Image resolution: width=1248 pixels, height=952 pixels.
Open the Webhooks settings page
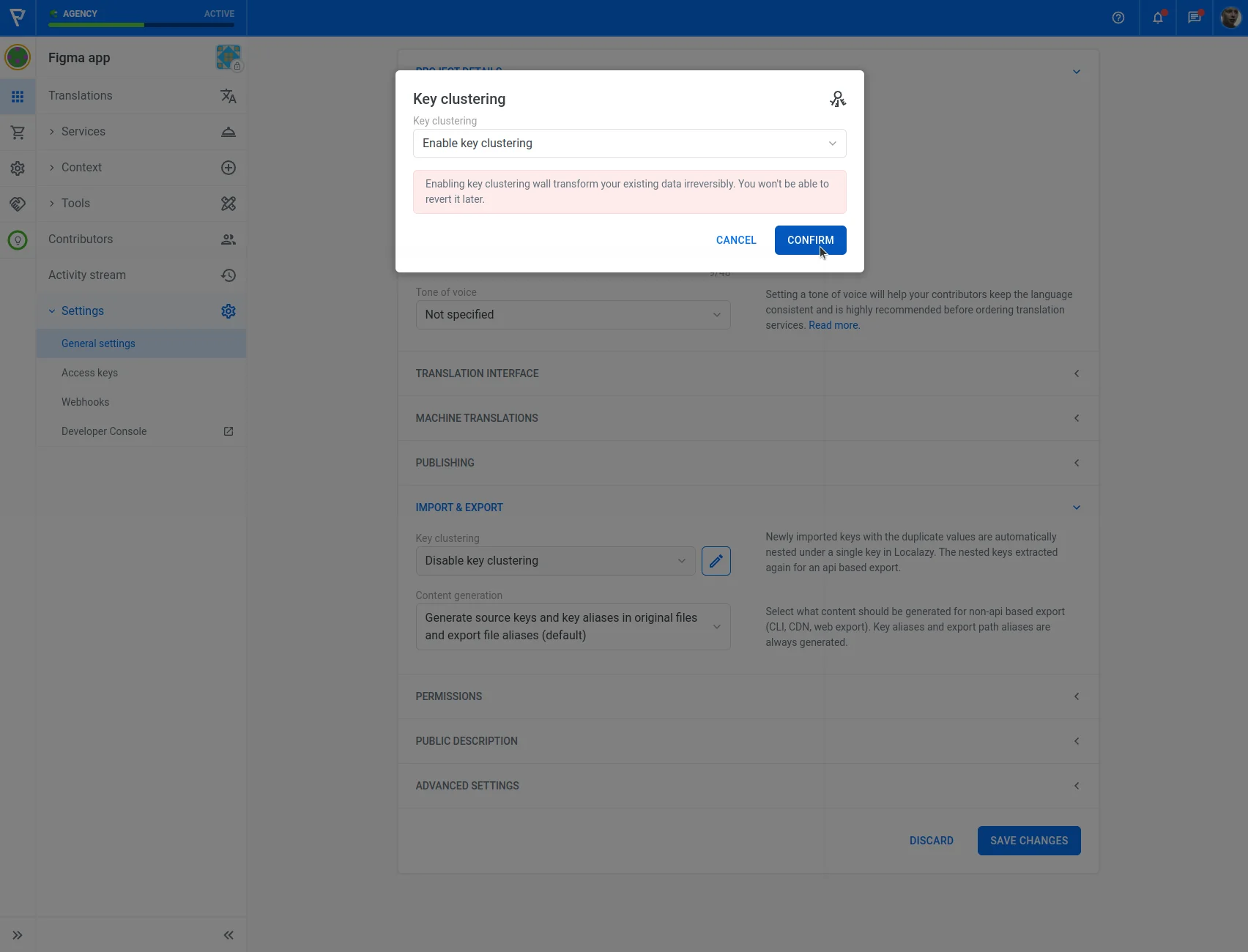[85, 402]
